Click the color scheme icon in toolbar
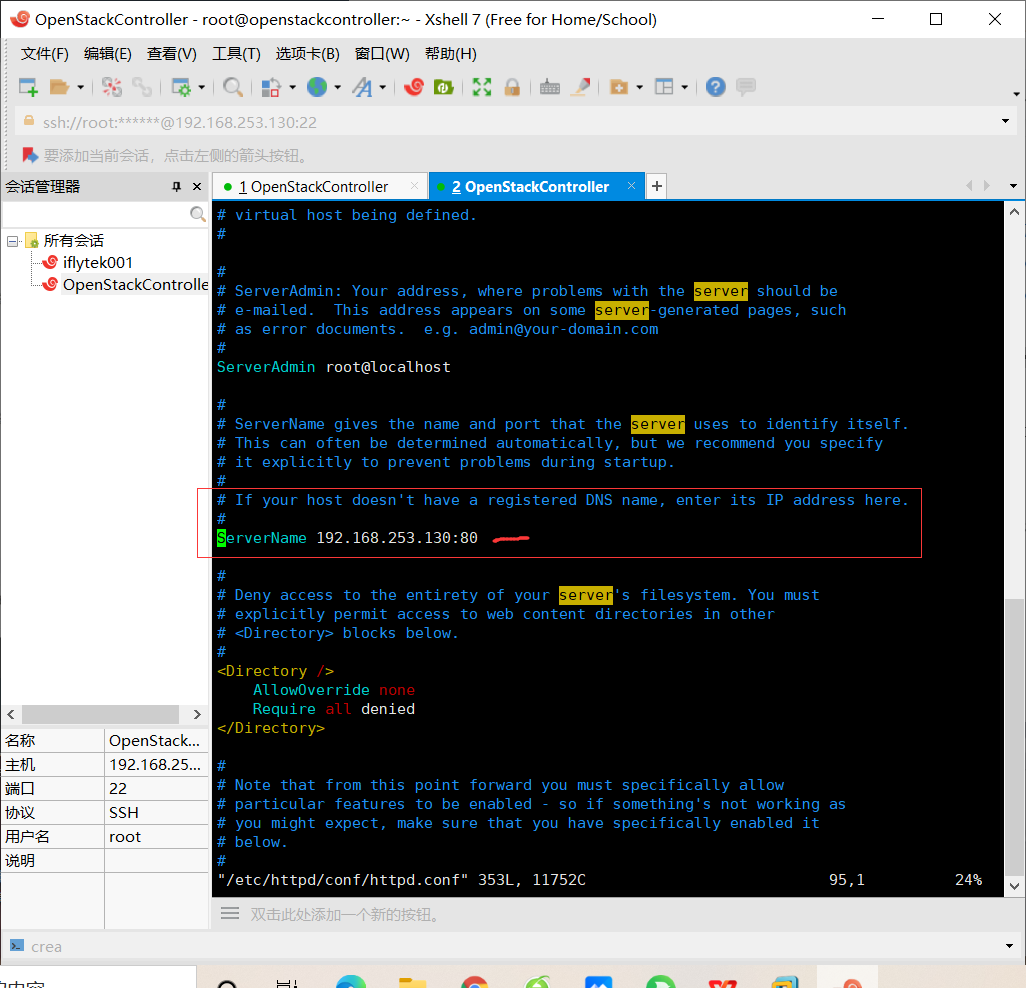The height and width of the screenshot is (988, 1026). tap(271, 87)
